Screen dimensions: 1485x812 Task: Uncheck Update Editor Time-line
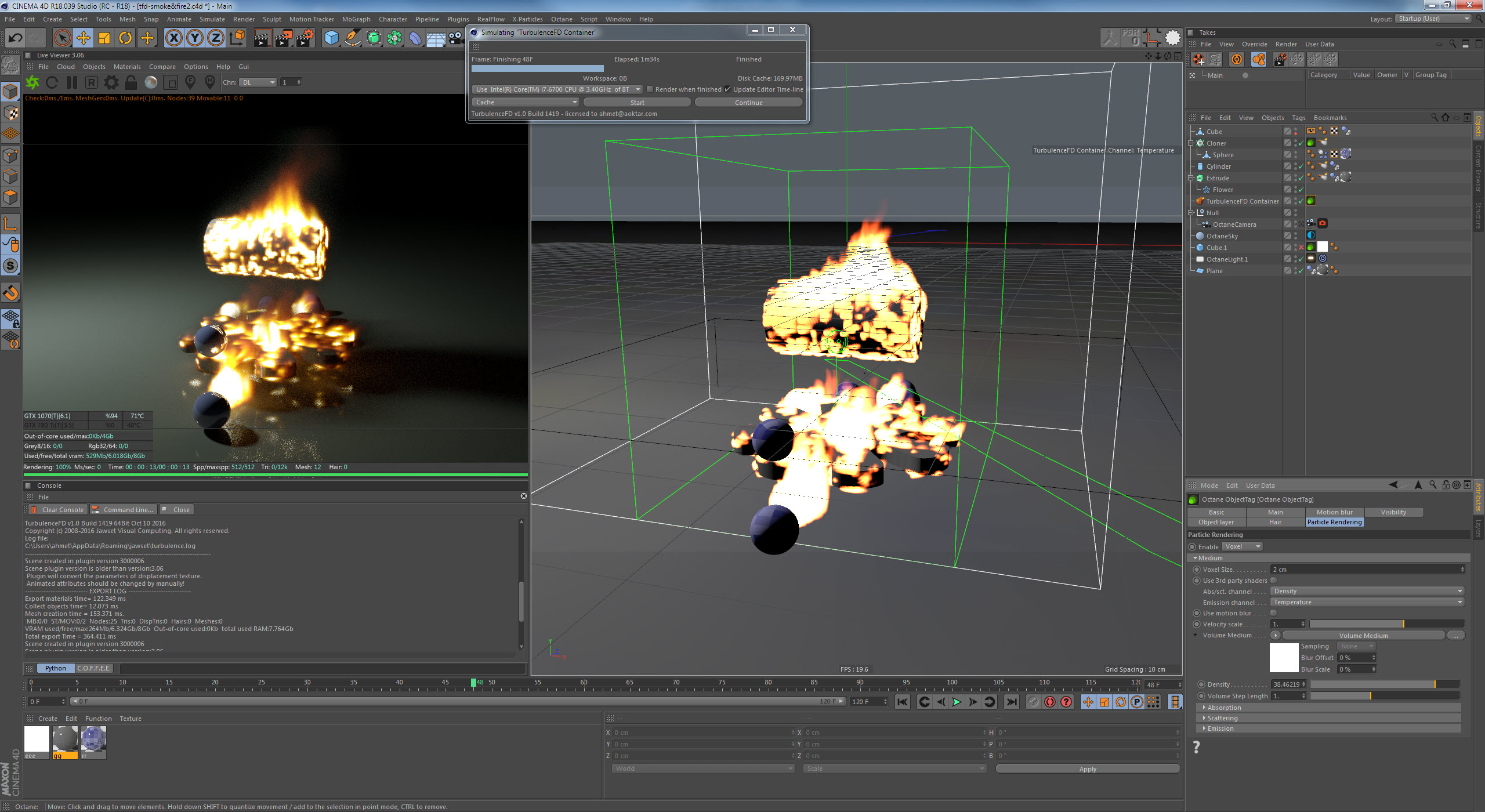(727, 89)
